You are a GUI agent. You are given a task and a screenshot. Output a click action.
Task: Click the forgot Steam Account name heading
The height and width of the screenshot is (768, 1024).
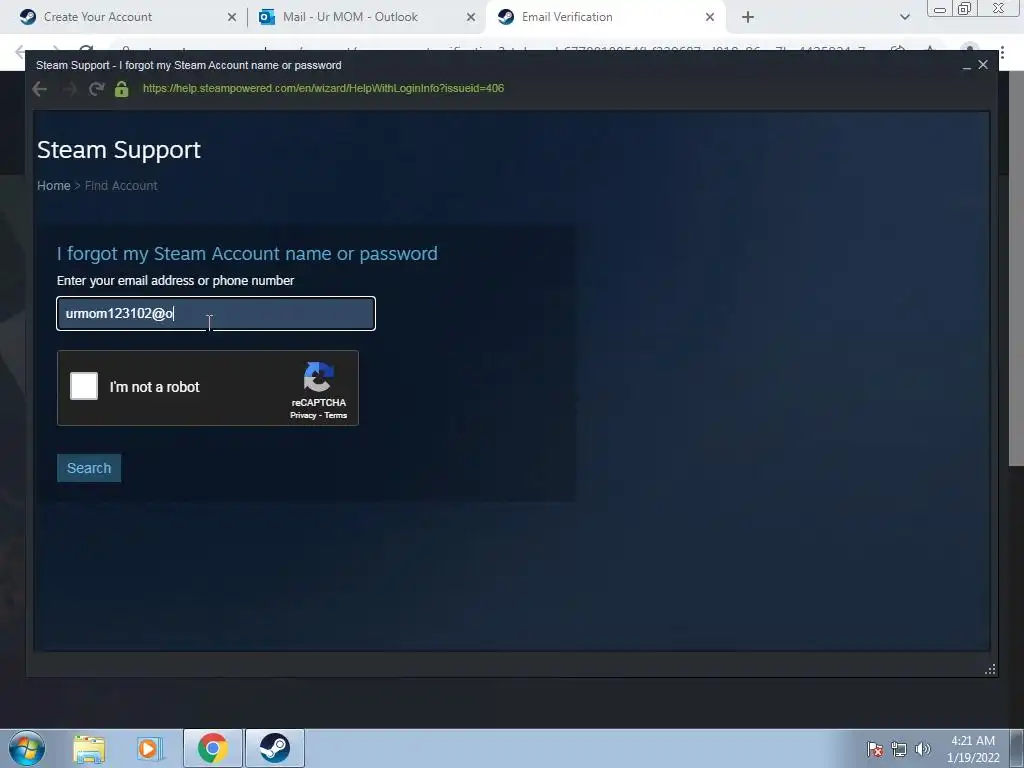tap(247, 253)
